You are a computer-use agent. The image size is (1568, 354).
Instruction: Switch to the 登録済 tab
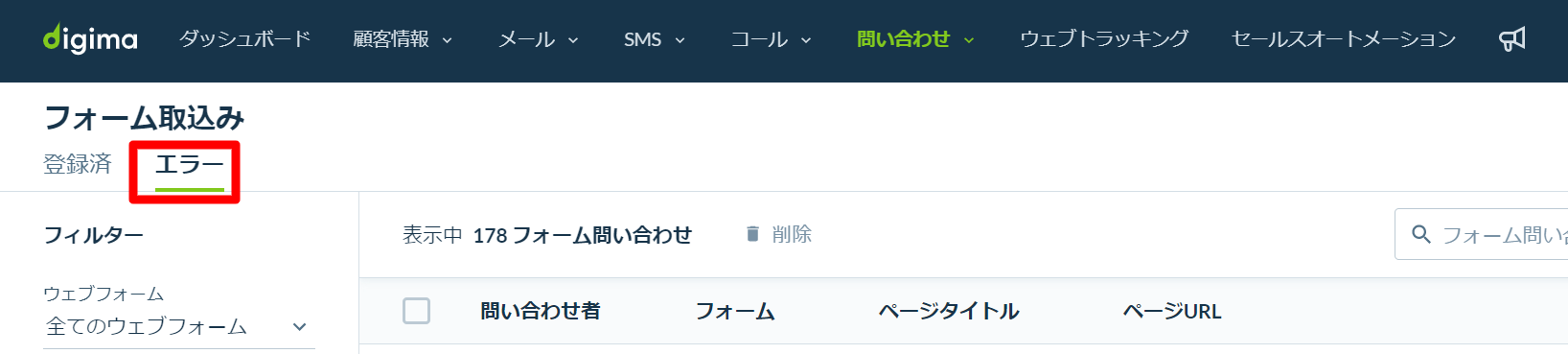click(x=78, y=164)
